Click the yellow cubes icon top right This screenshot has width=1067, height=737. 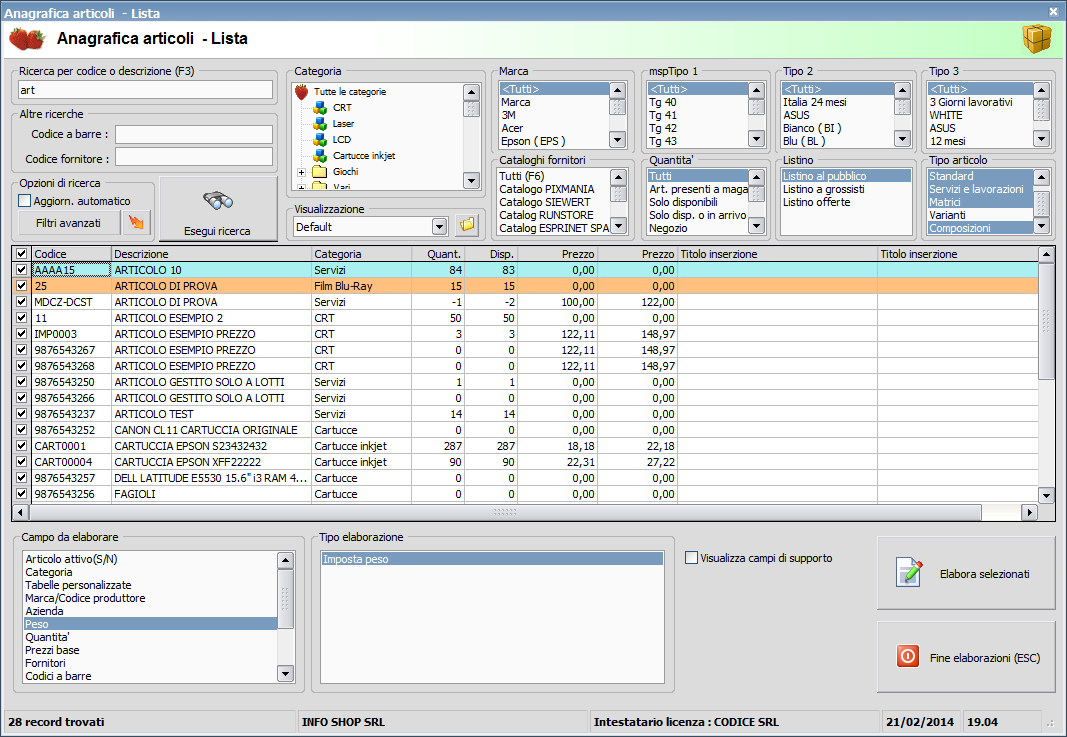(x=1036, y=39)
